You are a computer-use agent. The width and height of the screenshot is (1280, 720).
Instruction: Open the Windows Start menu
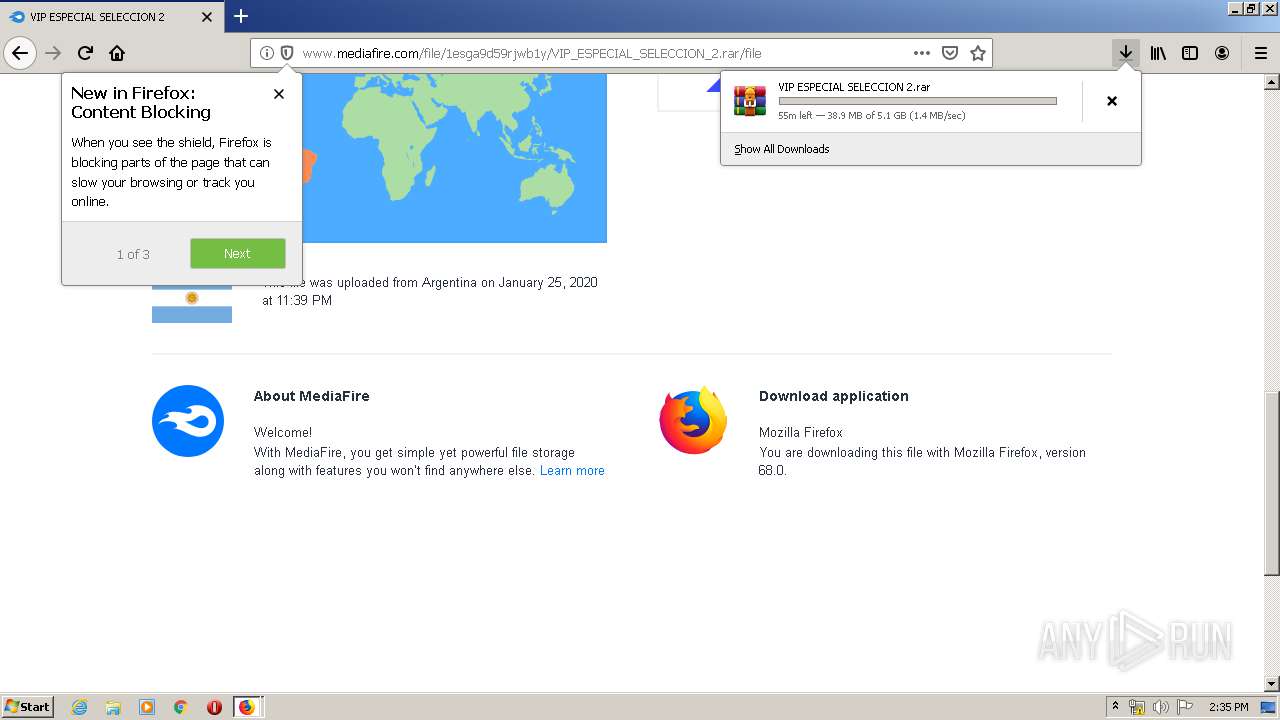pyautogui.click(x=28, y=706)
